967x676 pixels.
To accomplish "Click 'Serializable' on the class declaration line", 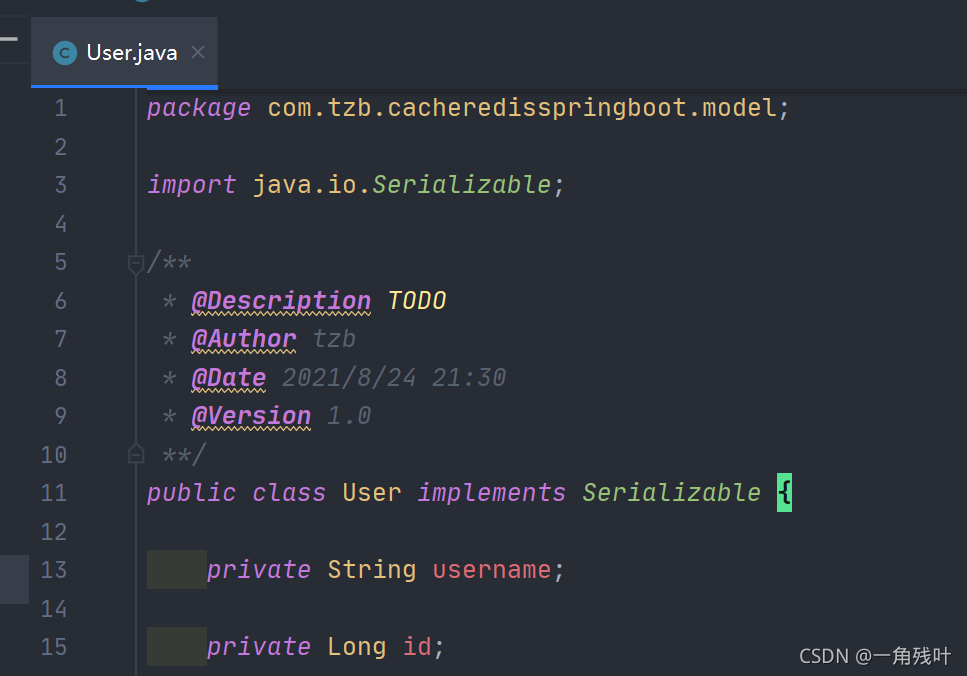I will tap(672, 493).
